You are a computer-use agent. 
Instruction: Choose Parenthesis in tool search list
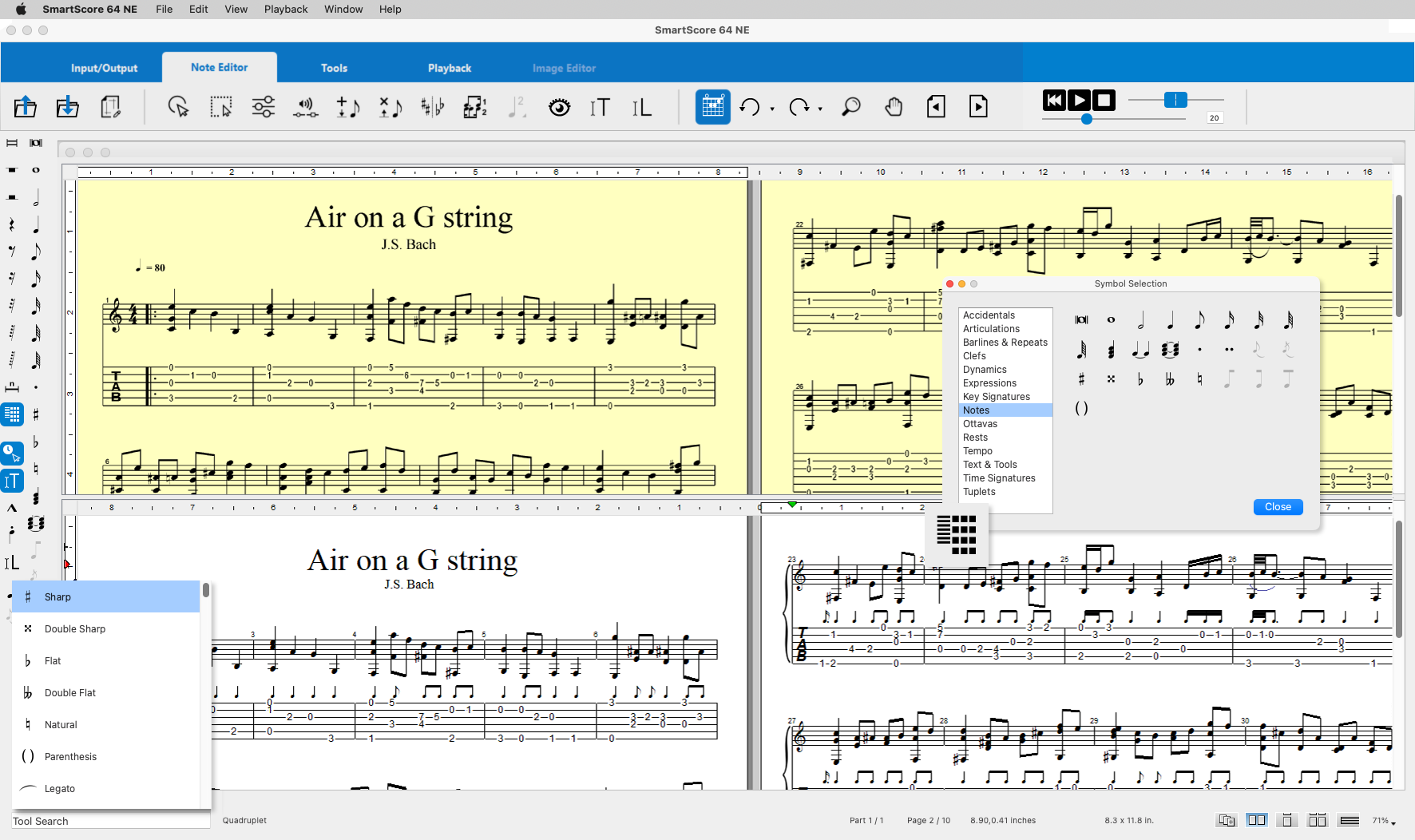[x=105, y=756]
